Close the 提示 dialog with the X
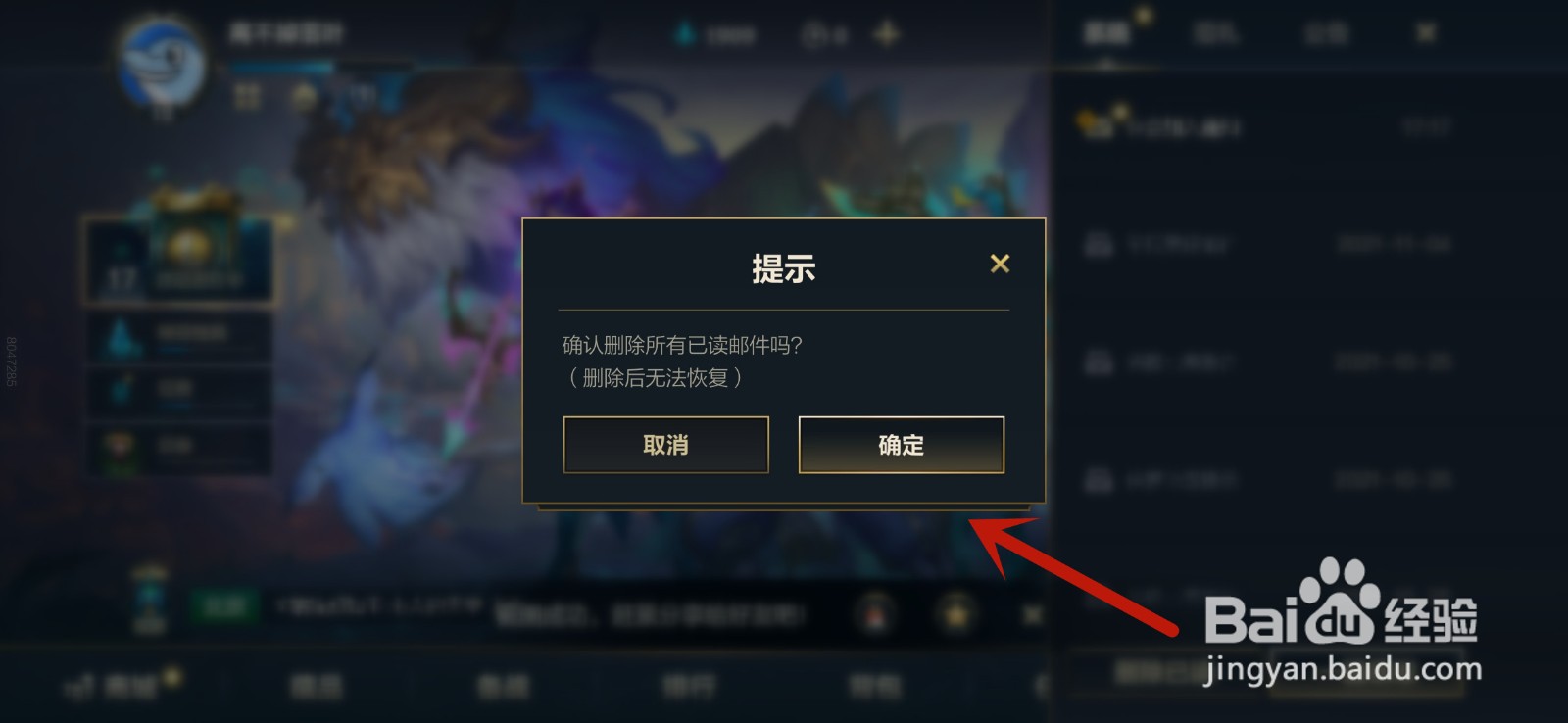Image resolution: width=1568 pixels, height=723 pixels. point(1000,264)
